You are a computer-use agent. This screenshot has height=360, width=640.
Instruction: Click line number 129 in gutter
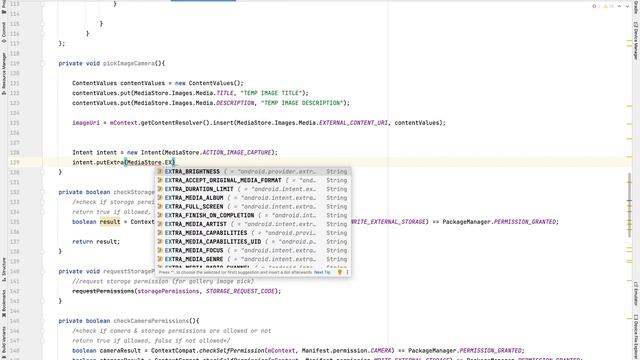coord(15,162)
